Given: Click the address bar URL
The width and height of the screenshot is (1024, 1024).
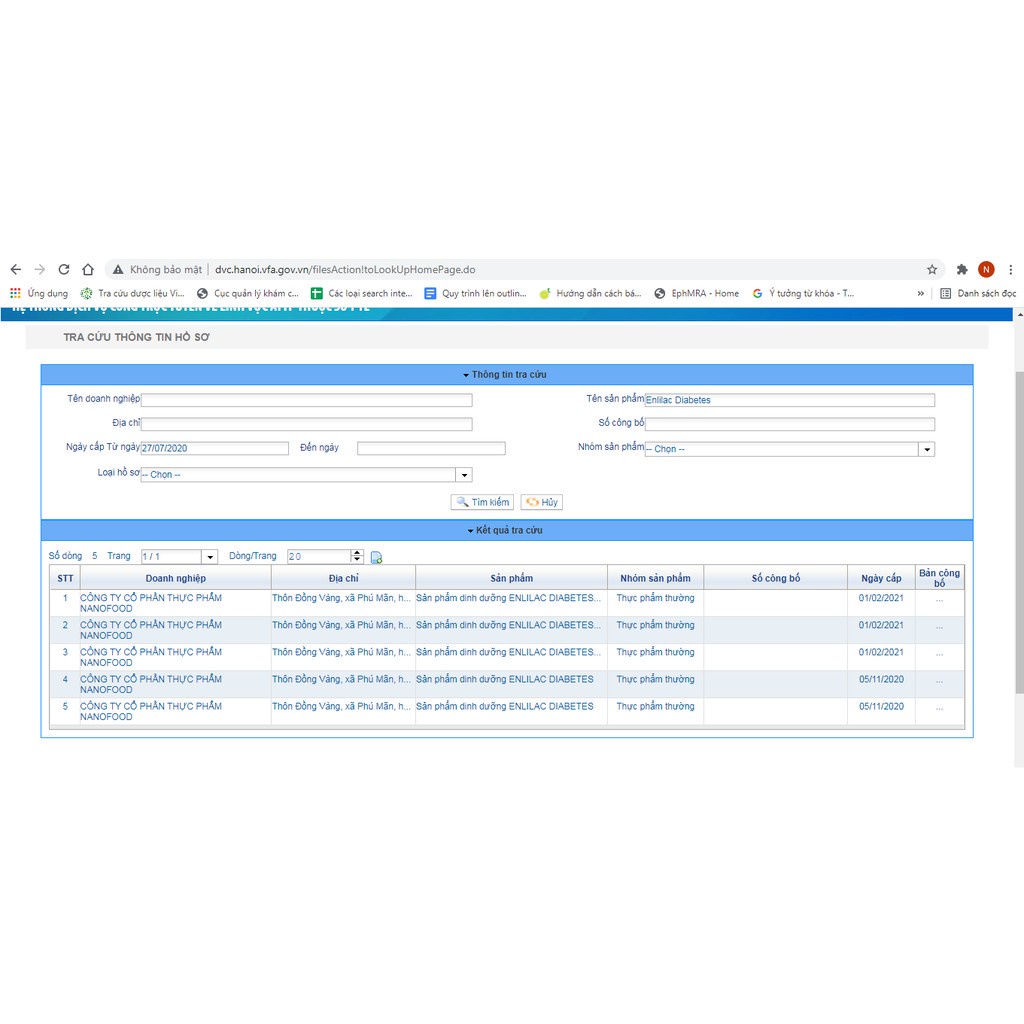Looking at the screenshot, I should 345,270.
